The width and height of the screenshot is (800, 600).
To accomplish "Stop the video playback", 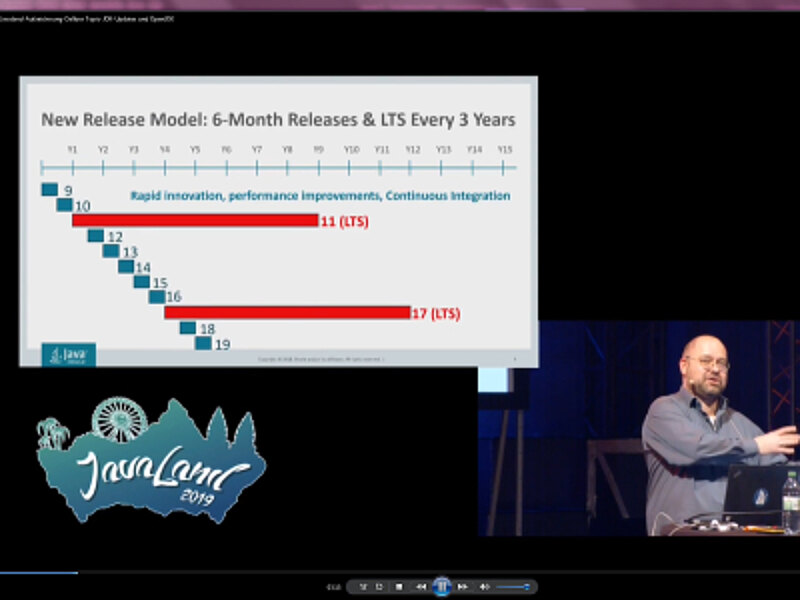I will 399,587.
